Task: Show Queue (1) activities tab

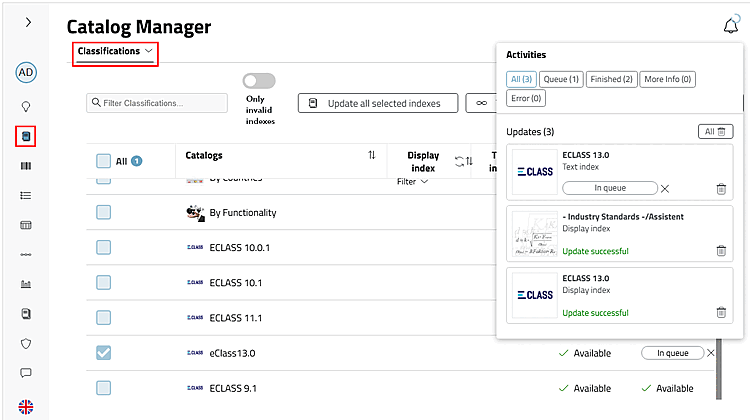Action: click(x=561, y=79)
